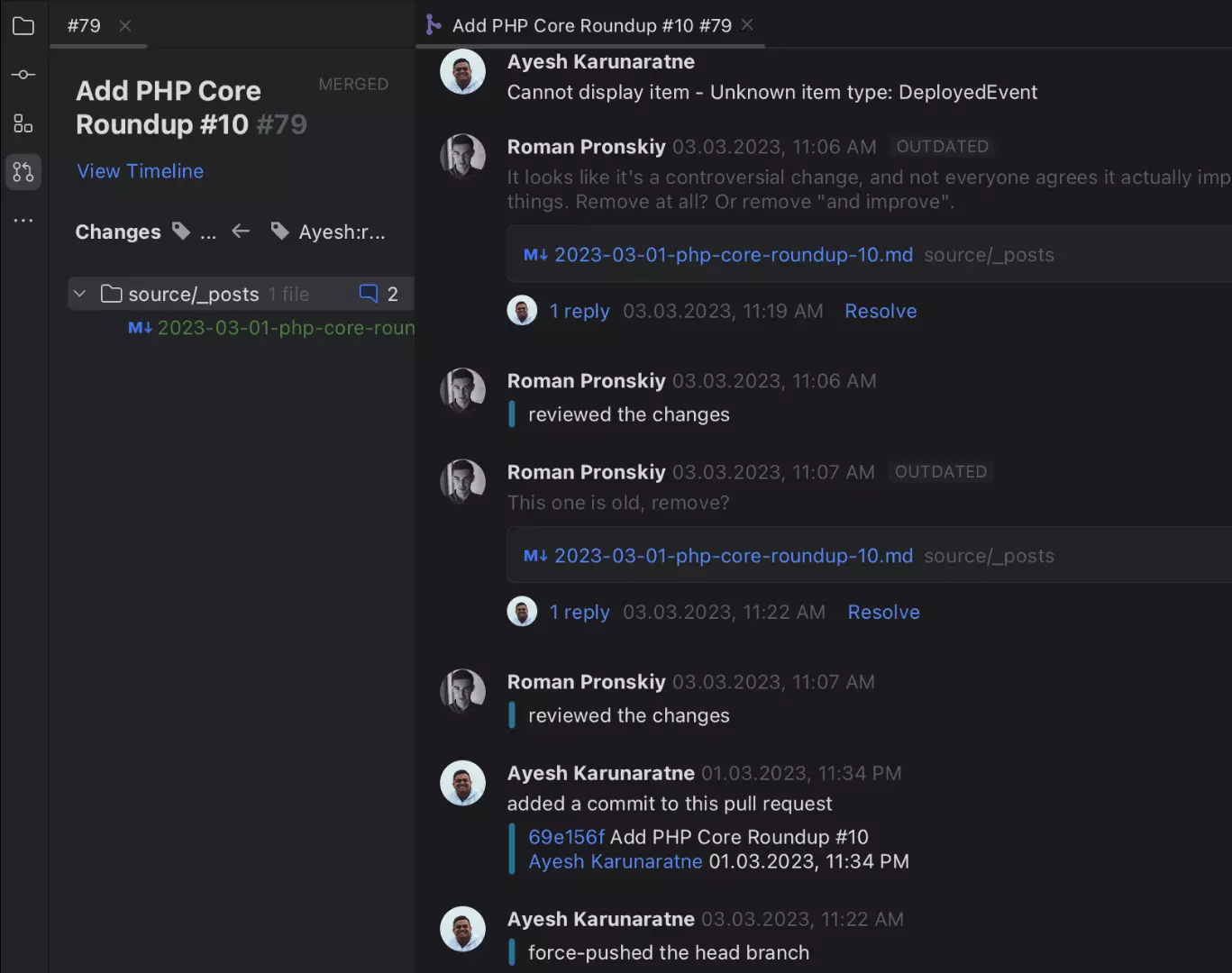Click the left arrow between branch tags

coord(241,232)
